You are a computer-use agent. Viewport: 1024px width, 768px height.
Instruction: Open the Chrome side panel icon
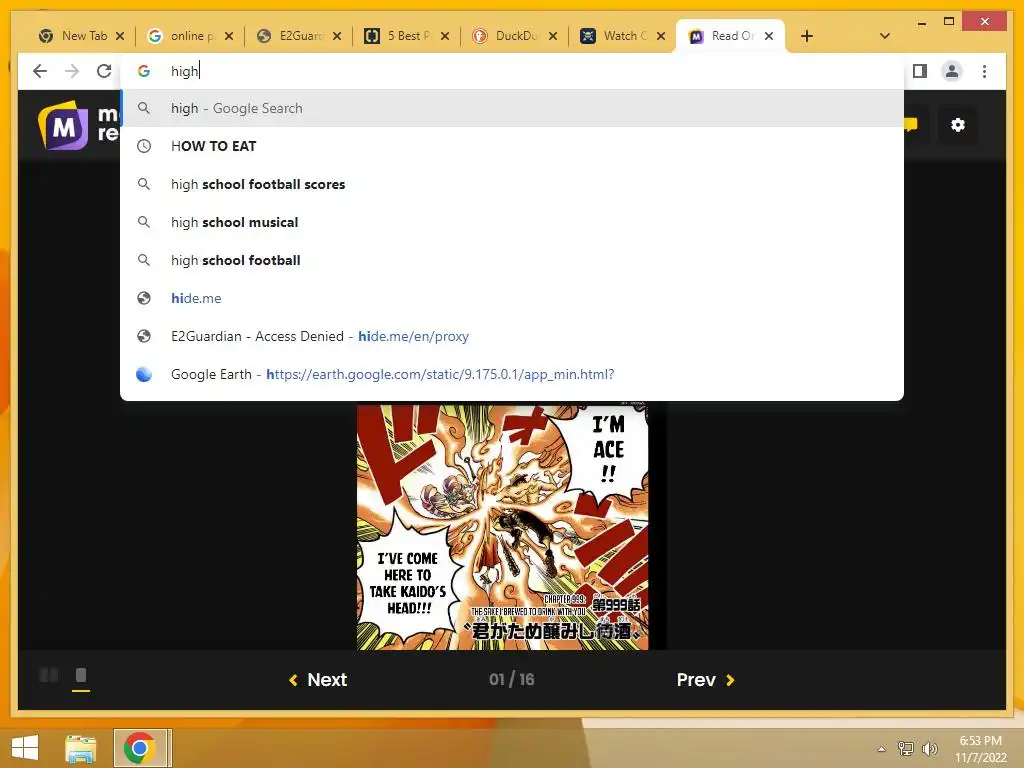[x=920, y=71]
